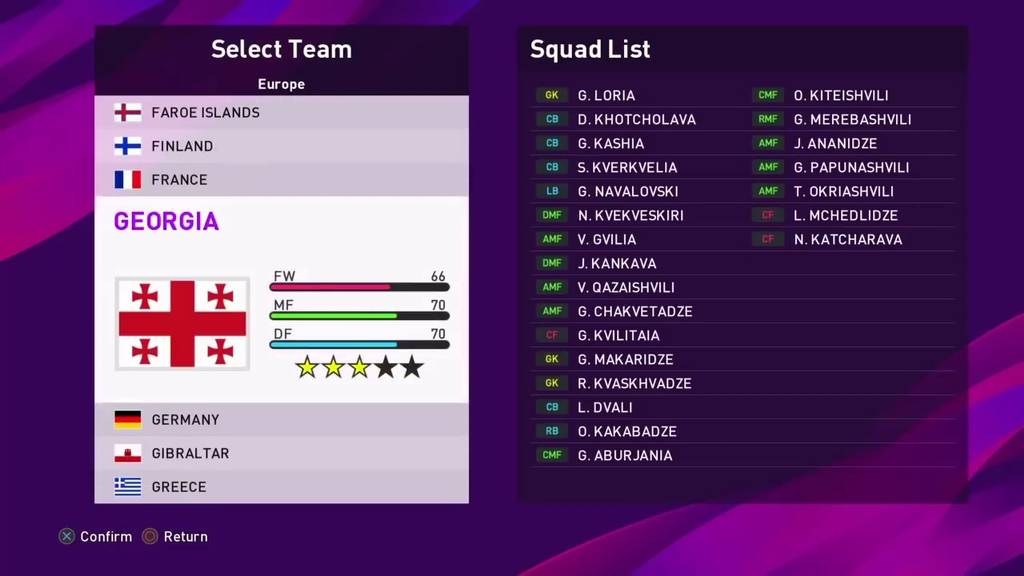This screenshot has width=1024, height=576.
Task: Click the Gibraltar flag icon
Action: pos(127,453)
